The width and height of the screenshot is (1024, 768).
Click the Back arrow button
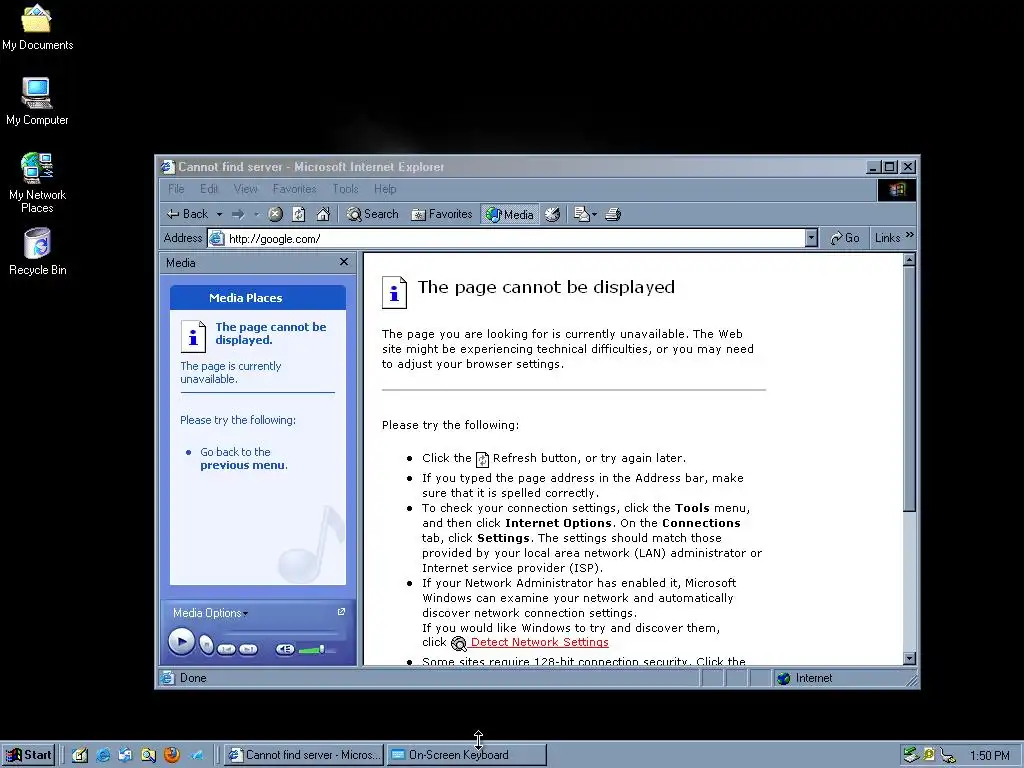pos(187,214)
